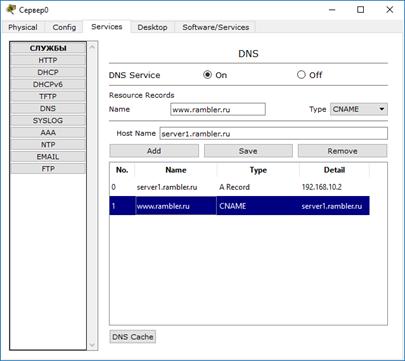Minimize the Сервер0 window
405x361 pixels.
tap(332, 10)
